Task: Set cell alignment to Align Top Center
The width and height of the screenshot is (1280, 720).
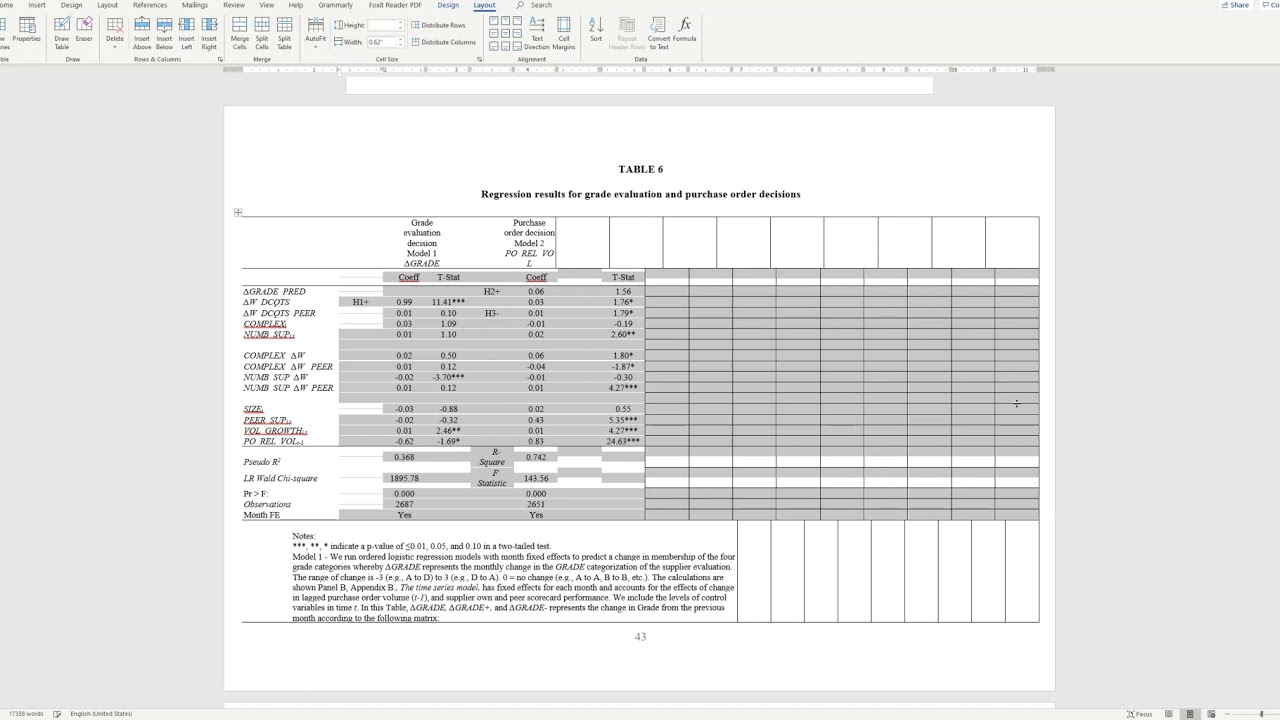Action: click(505, 21)
